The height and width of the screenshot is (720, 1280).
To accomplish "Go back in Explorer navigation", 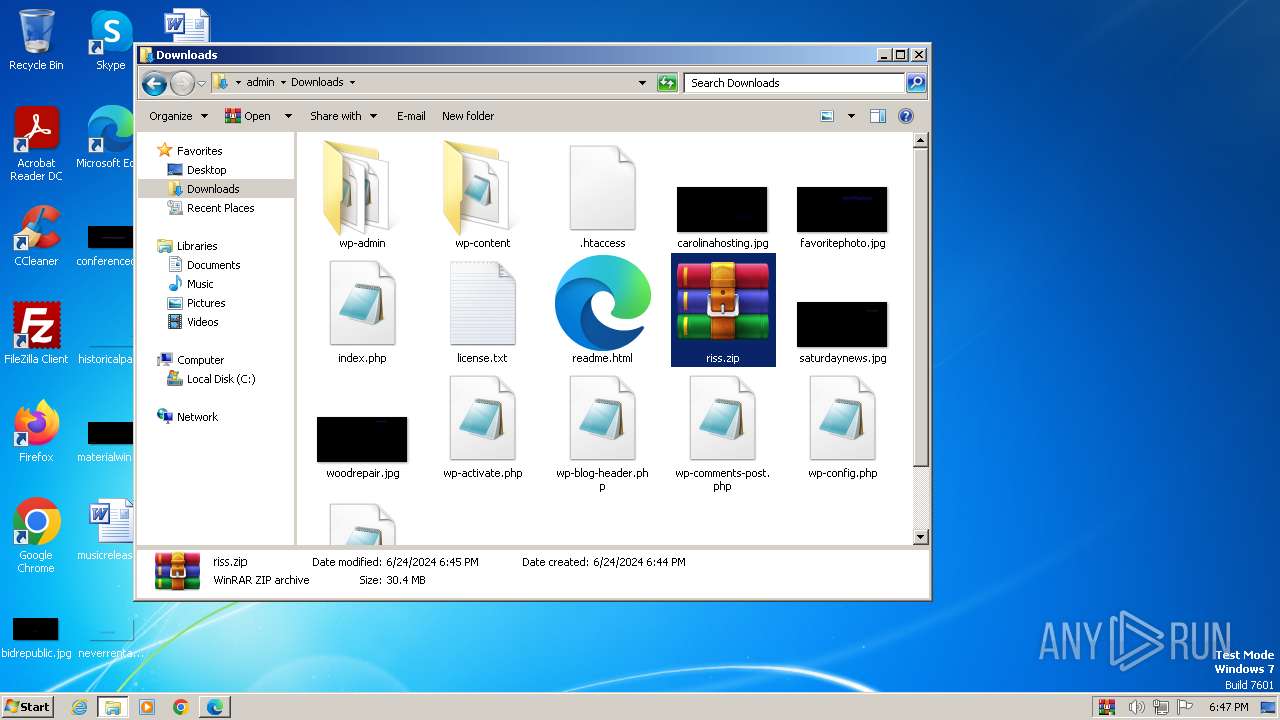I will click(154, 83).
